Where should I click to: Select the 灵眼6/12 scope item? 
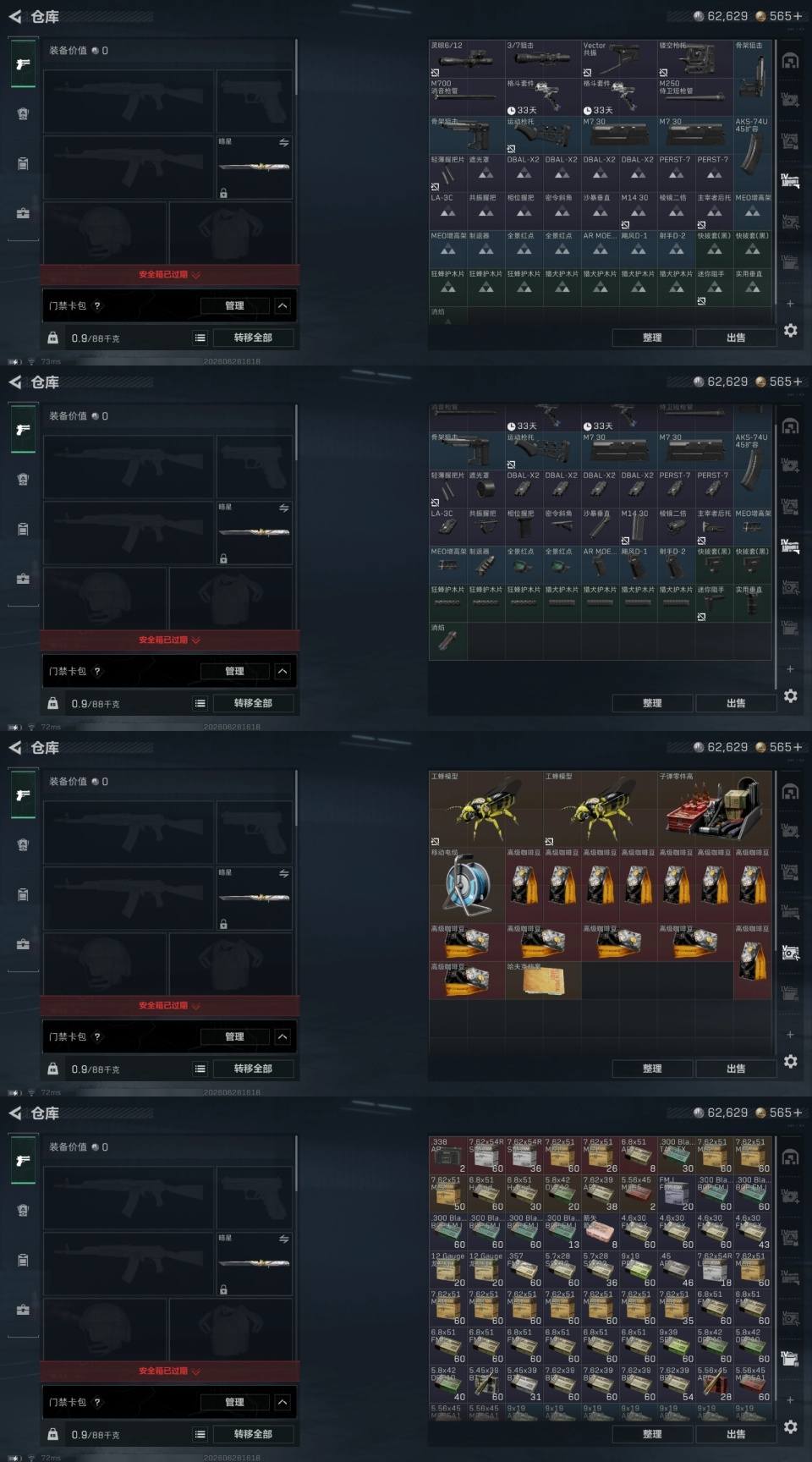tap(467, 58)
